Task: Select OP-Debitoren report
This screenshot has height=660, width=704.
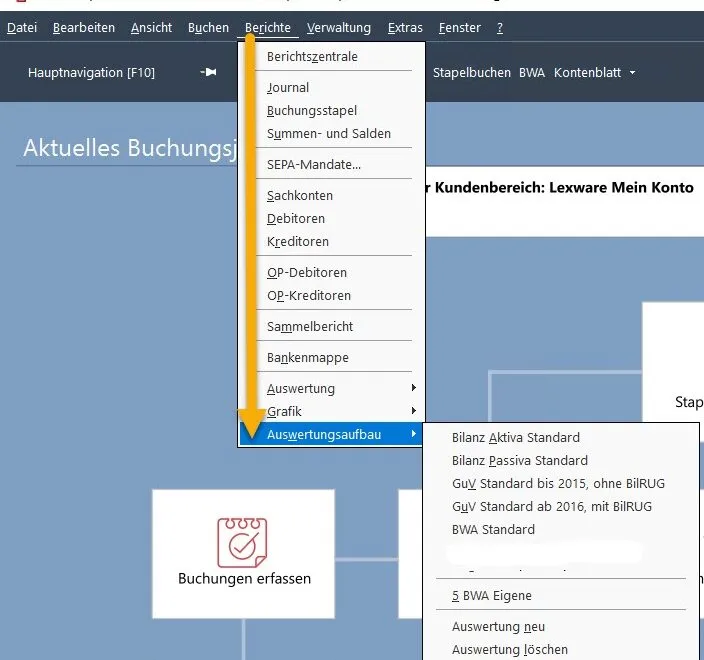Action: 308,273
